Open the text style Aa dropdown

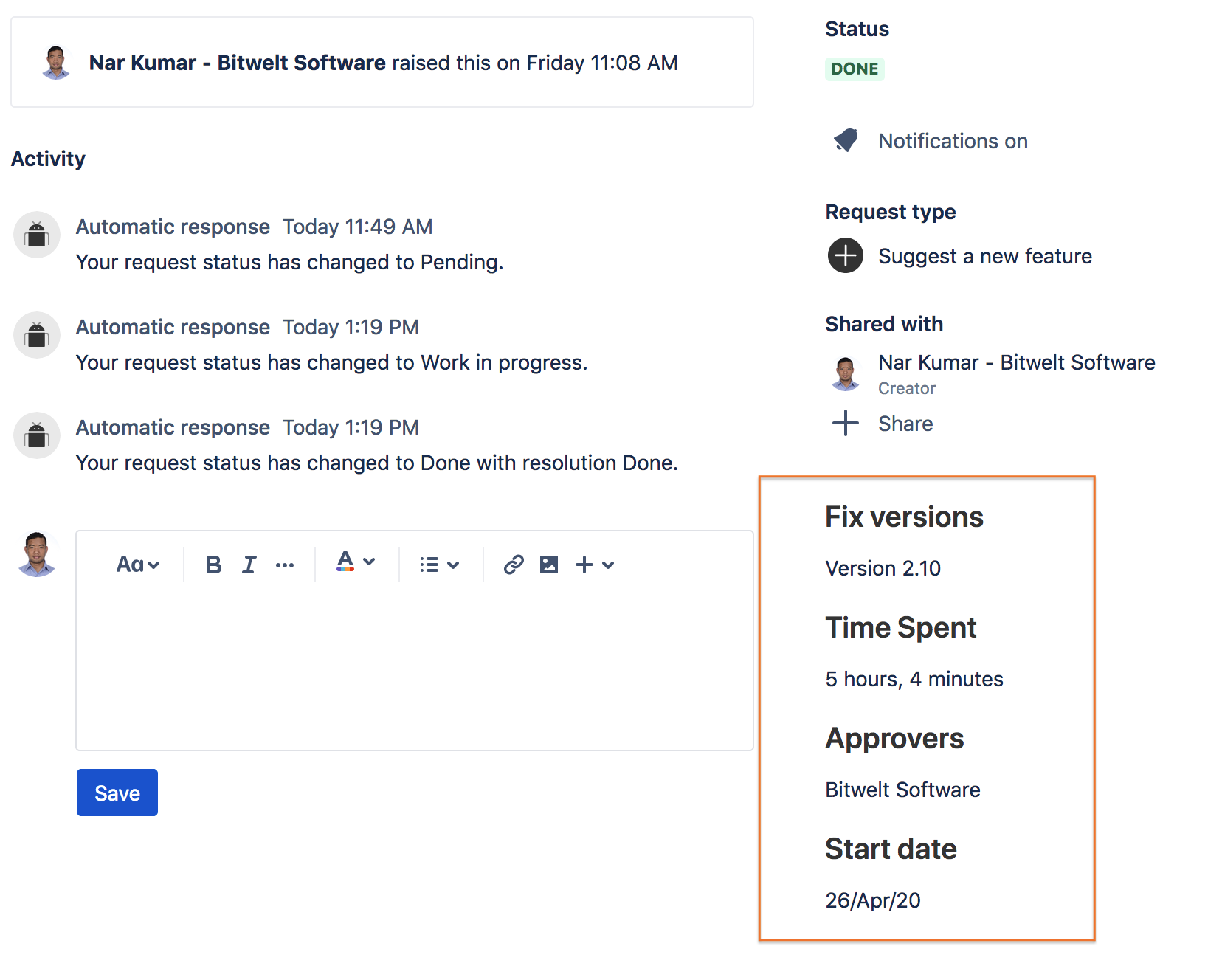(138, 565)
